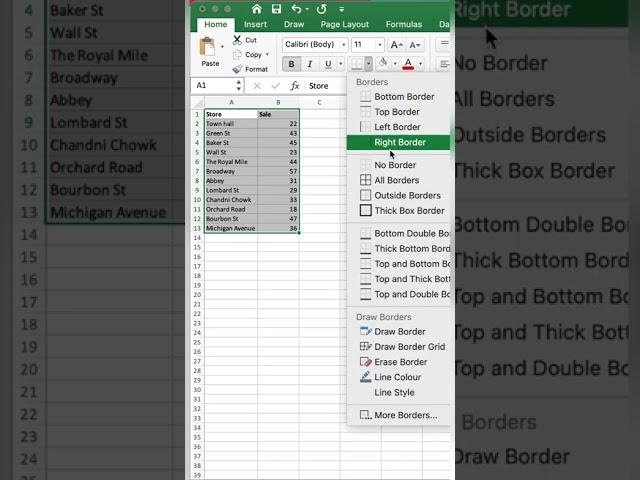The width and height of the screenshot is (640, 480).
Task: Open More Borders... dialog
Action: [398, 415]
